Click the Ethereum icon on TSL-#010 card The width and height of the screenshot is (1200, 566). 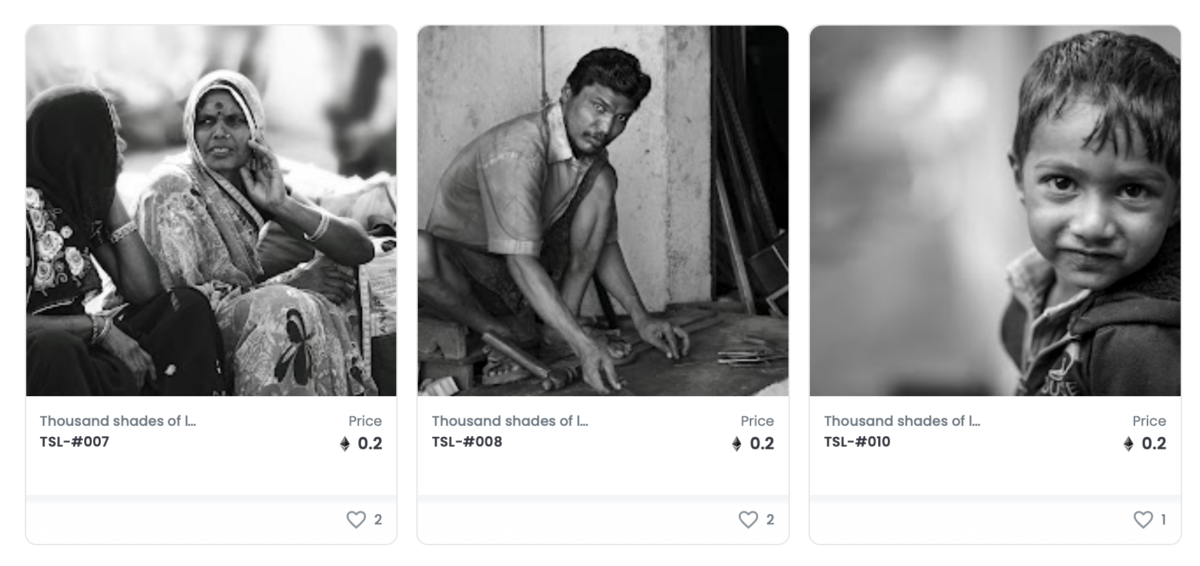pos(1129,444)
